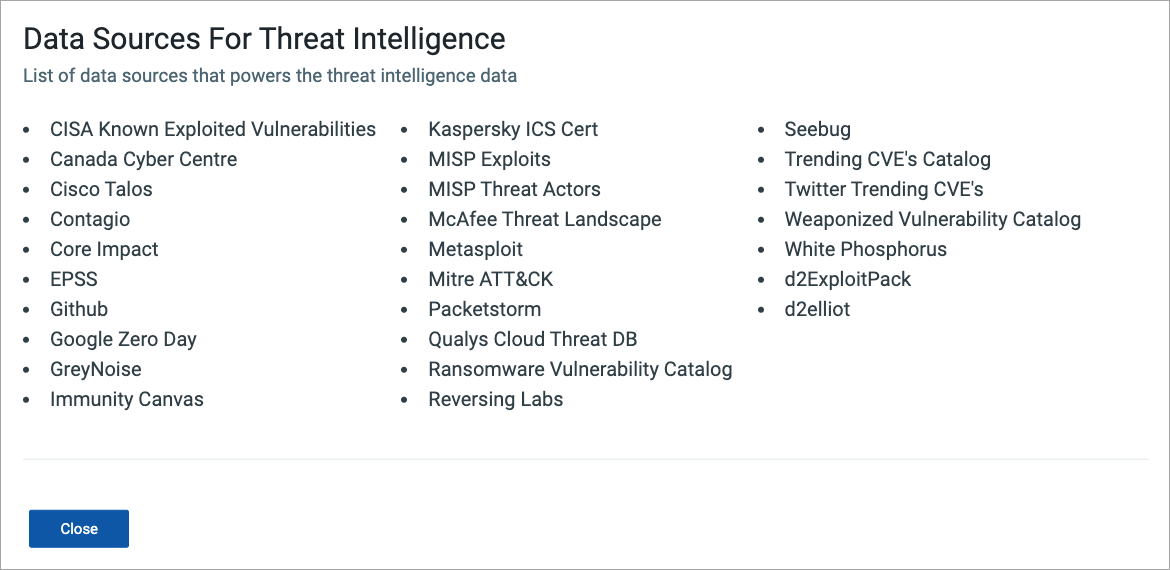Select Cisco Talos data source
This screenshot has height=570, width=1170.
[101, 189]
